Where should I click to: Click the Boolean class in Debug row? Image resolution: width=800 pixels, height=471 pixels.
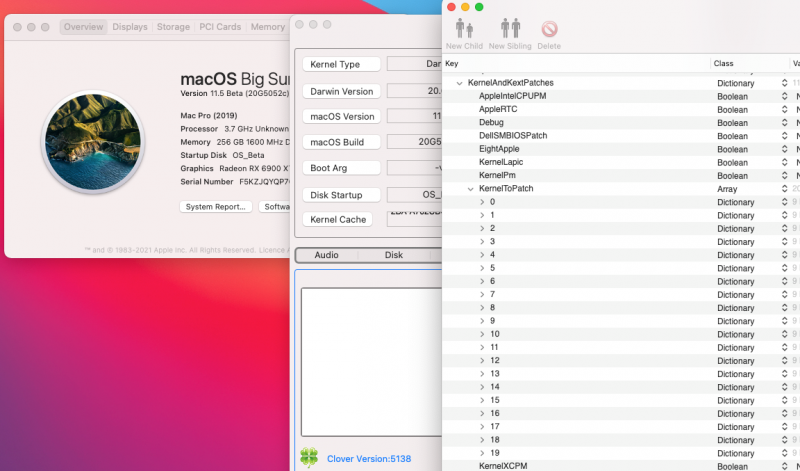[x=732, y=123]
